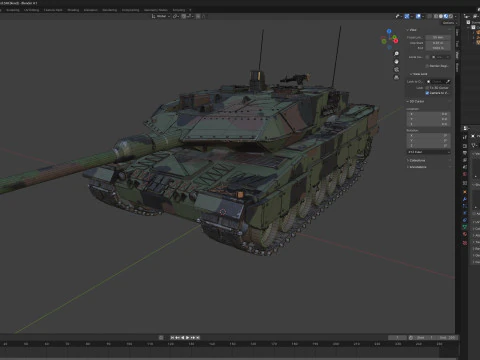The width and height of the screenshot is (480, 360).
Task: Enable Lock To 3D Cursor checkbox
Action: 427,88
